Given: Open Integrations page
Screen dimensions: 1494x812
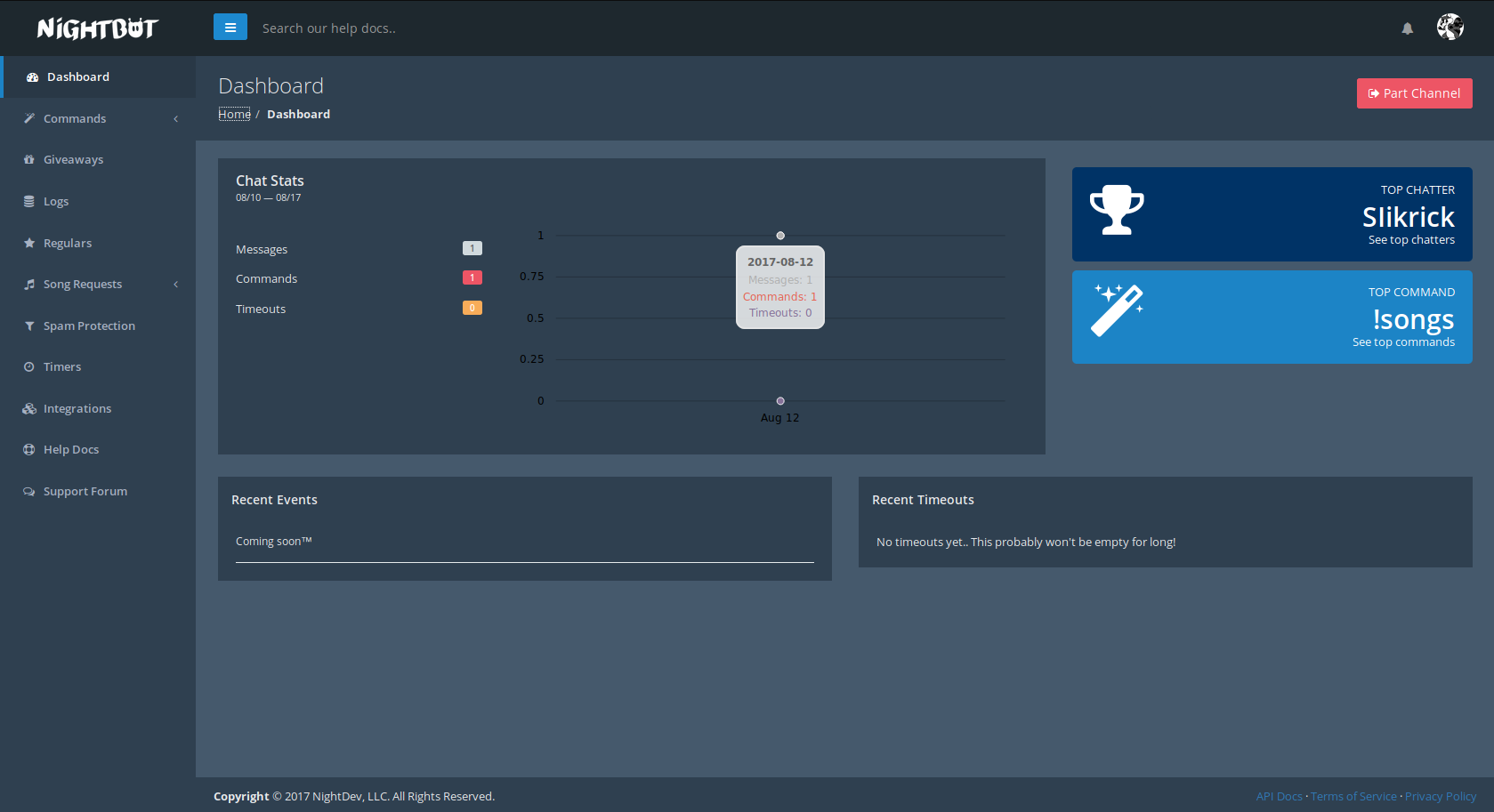Looking at the screenshot, I should tap(98, 408).
